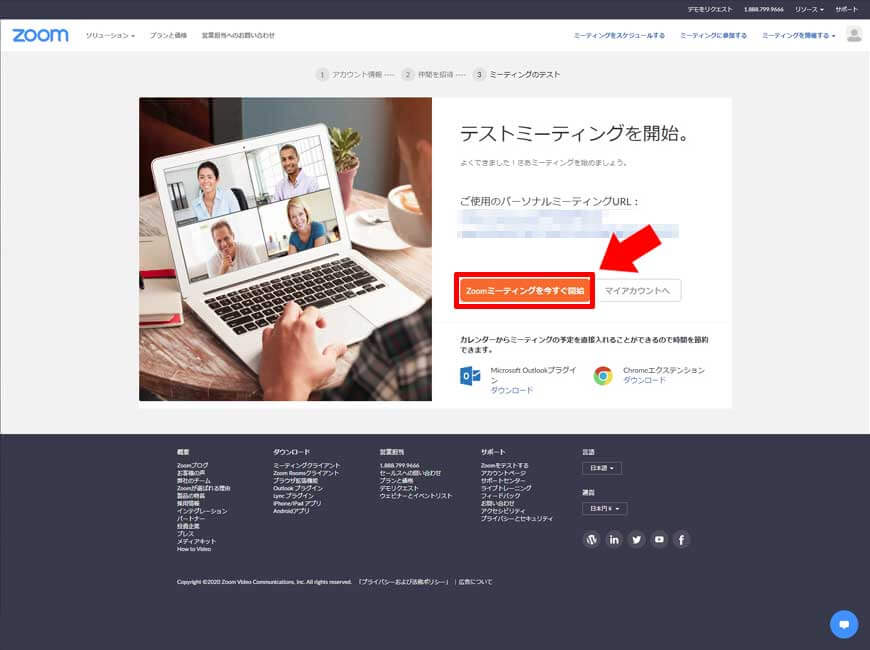Open the メディアキット footer link
Screen dimensions: 870x650
coord(196,541)
